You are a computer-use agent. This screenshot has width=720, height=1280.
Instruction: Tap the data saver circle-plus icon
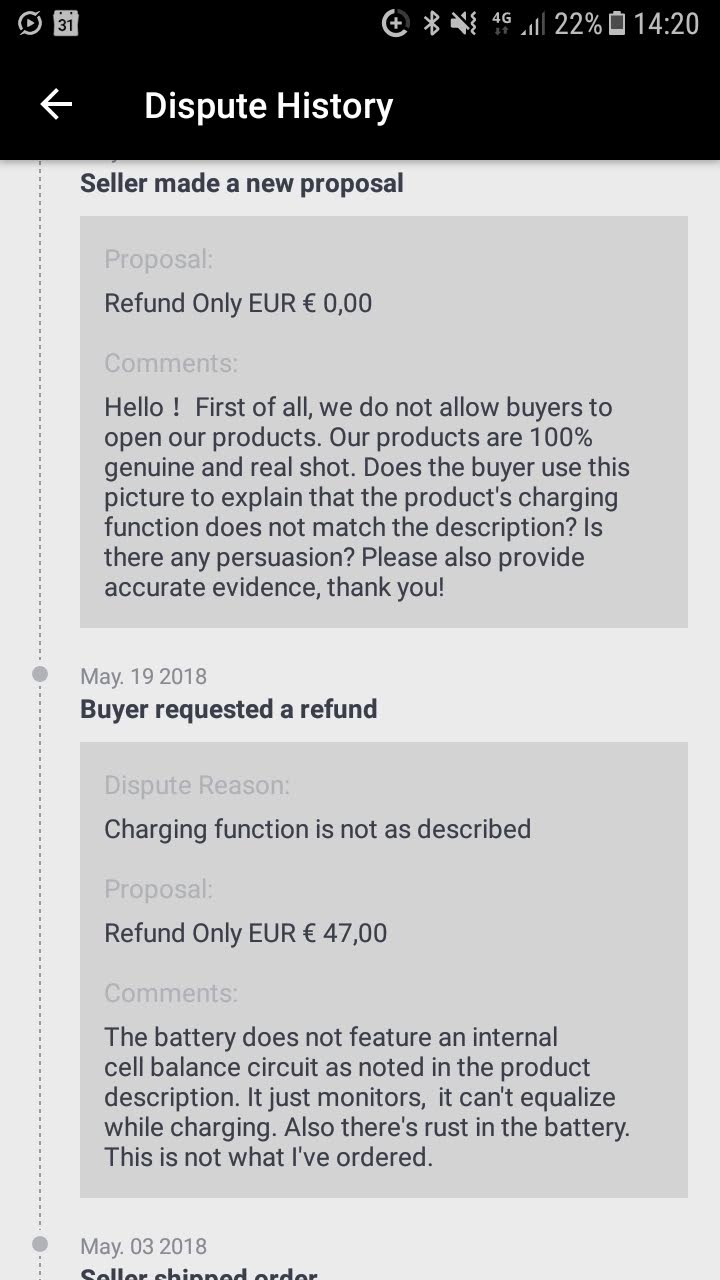point(396,23)
